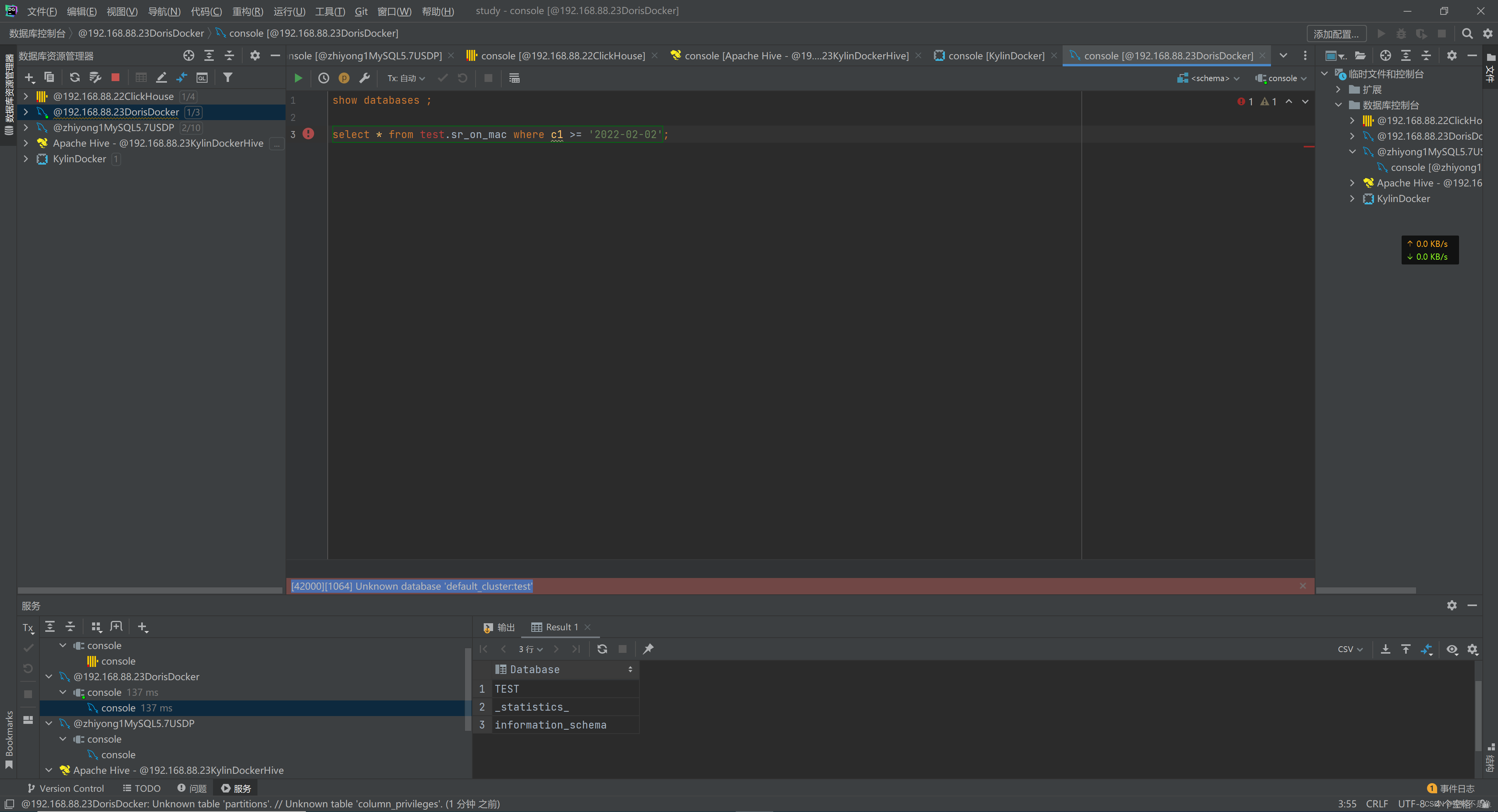The image size is (1498, 812).
Task: Click the filter funnel icon in database explorer
Action: click(228, 77)
